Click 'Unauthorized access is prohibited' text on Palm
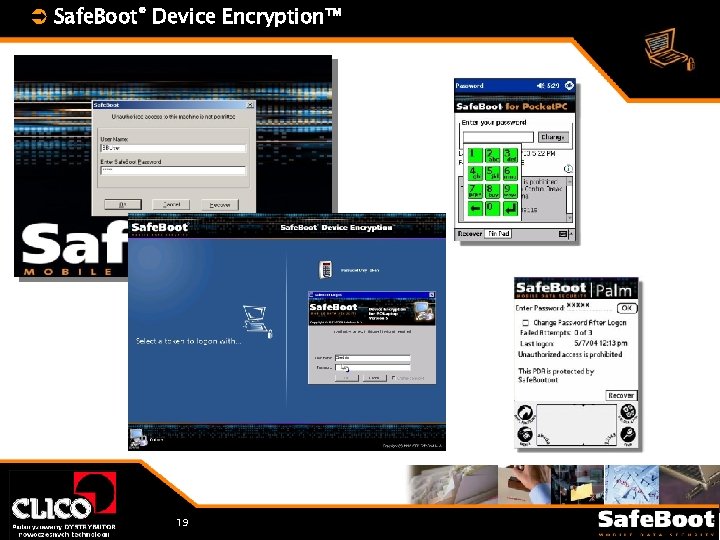Viewport: 720px width, 540px height. [570, 354]
